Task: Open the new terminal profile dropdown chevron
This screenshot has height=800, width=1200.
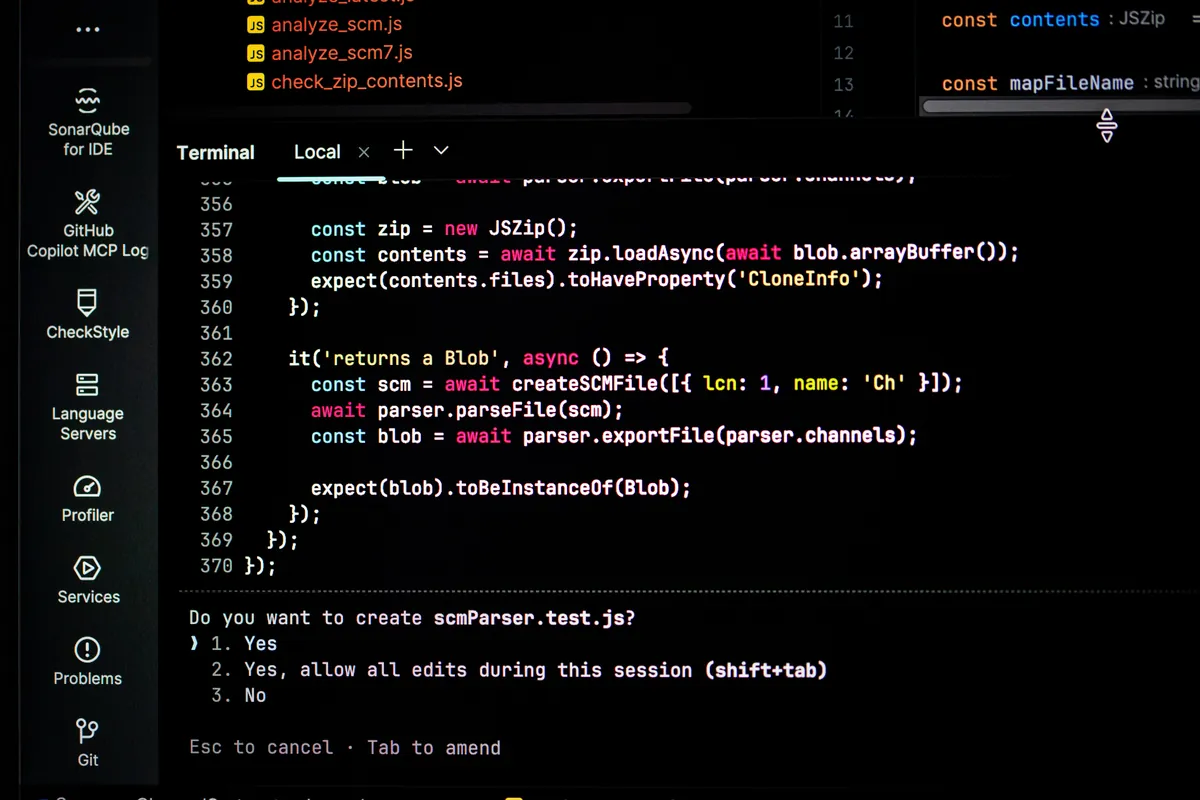Action: pyautogui.click(x=441, y=150)
